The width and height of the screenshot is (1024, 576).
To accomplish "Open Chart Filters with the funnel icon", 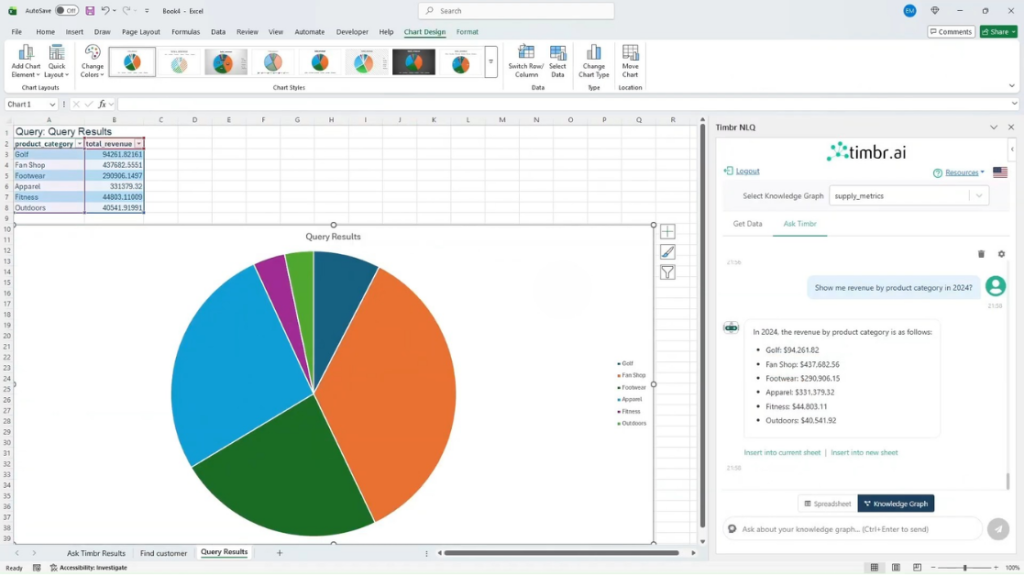I will [x=667, y=272].
